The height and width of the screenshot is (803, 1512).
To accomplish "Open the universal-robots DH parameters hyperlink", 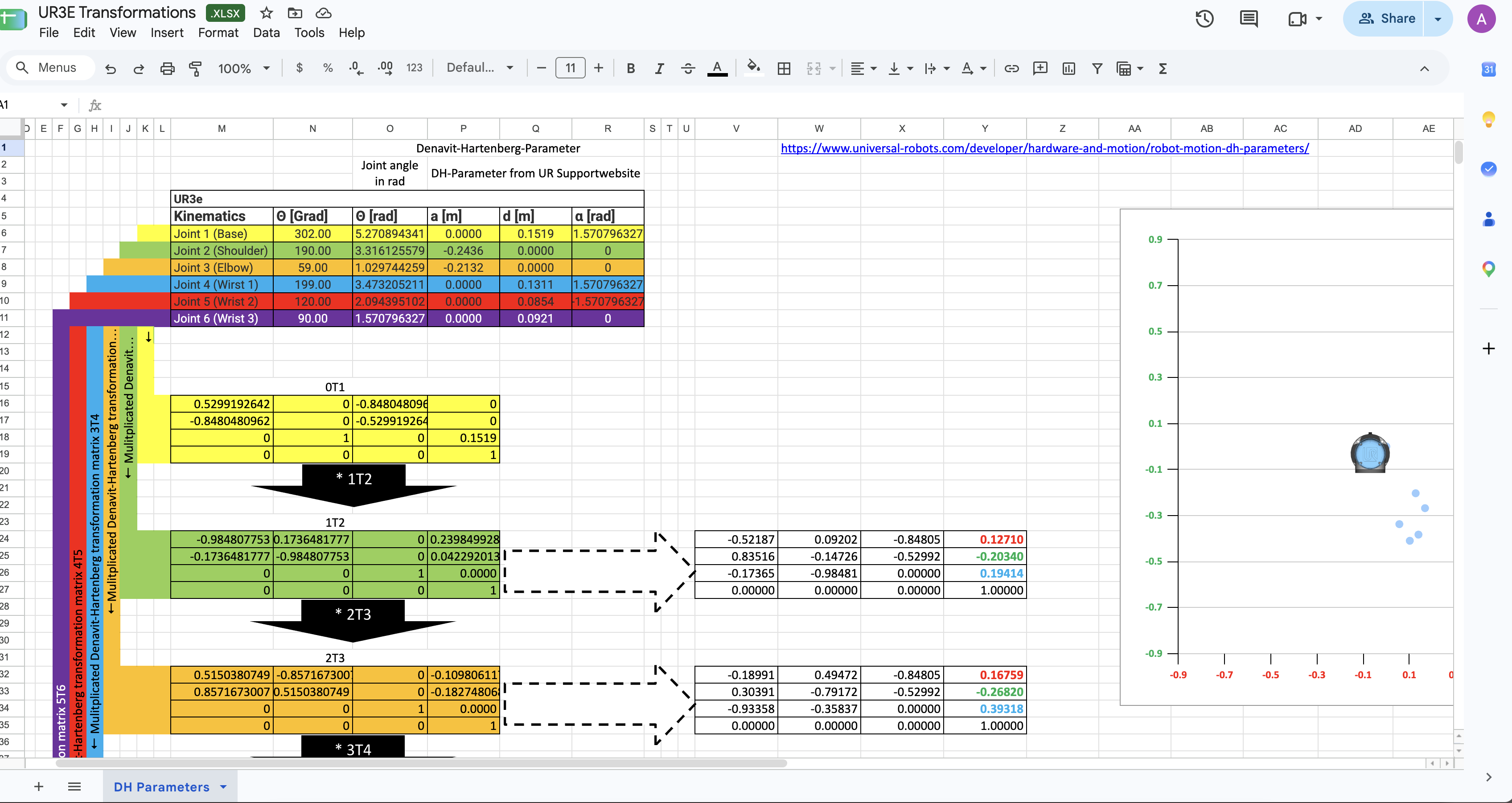I will point(1044,148).
